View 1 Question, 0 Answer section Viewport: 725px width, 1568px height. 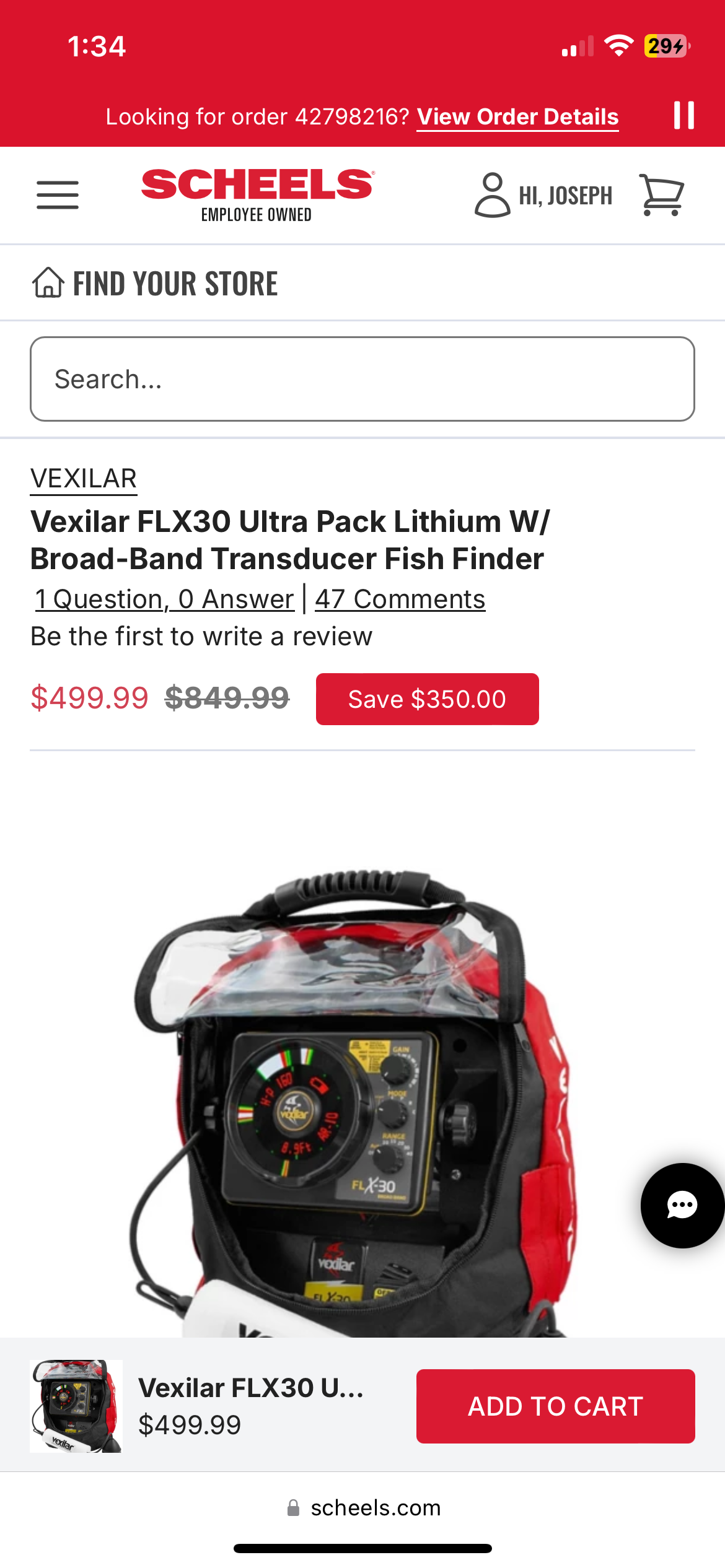tap(164, 599)
